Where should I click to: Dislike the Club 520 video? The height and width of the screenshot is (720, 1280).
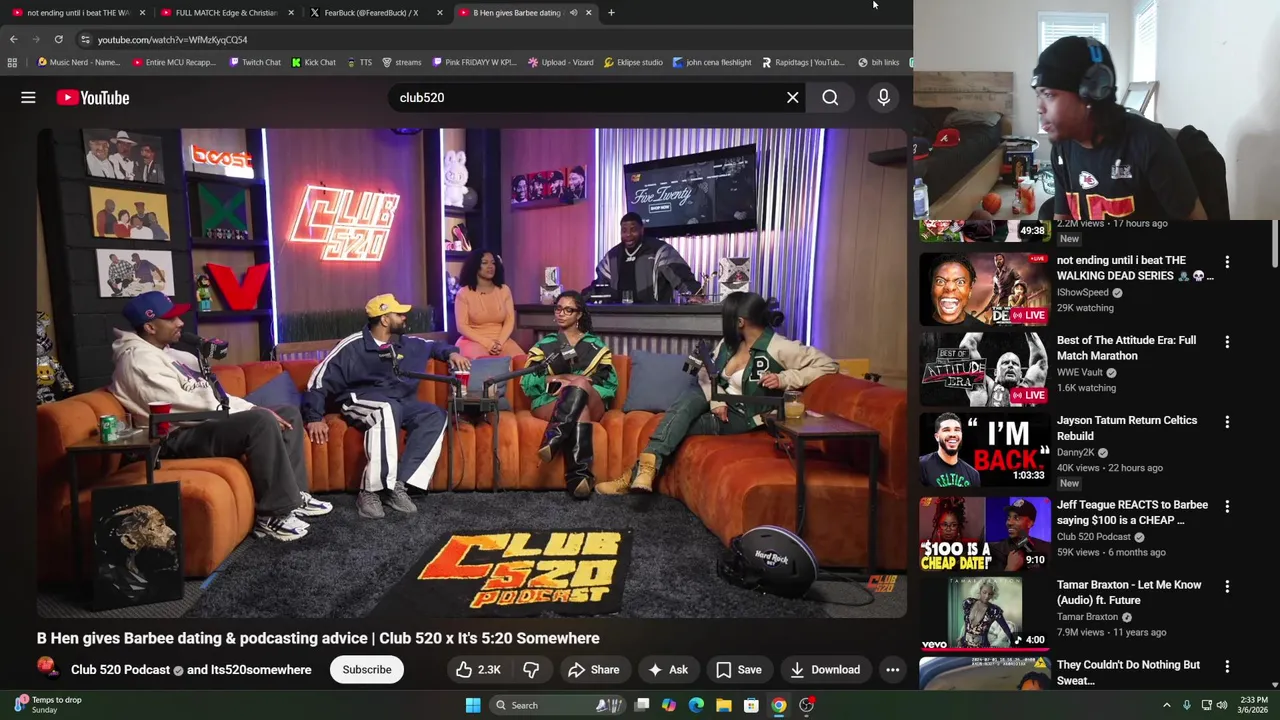tap(531, 670)
